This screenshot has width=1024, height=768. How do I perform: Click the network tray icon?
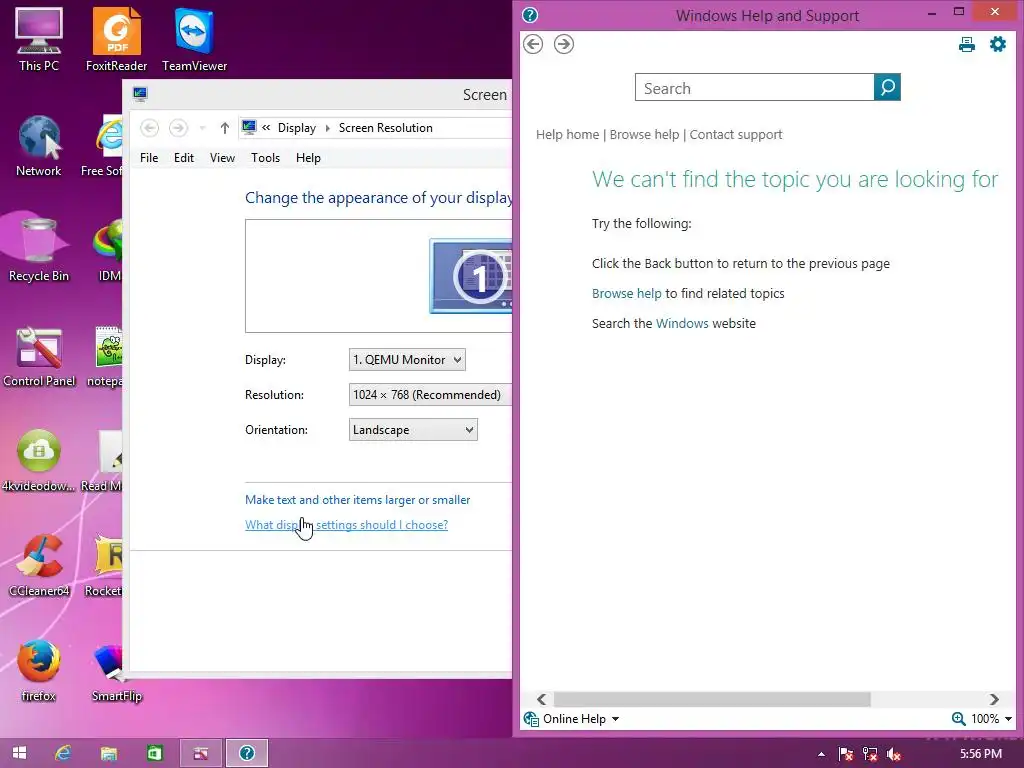[x=870, y=754]
